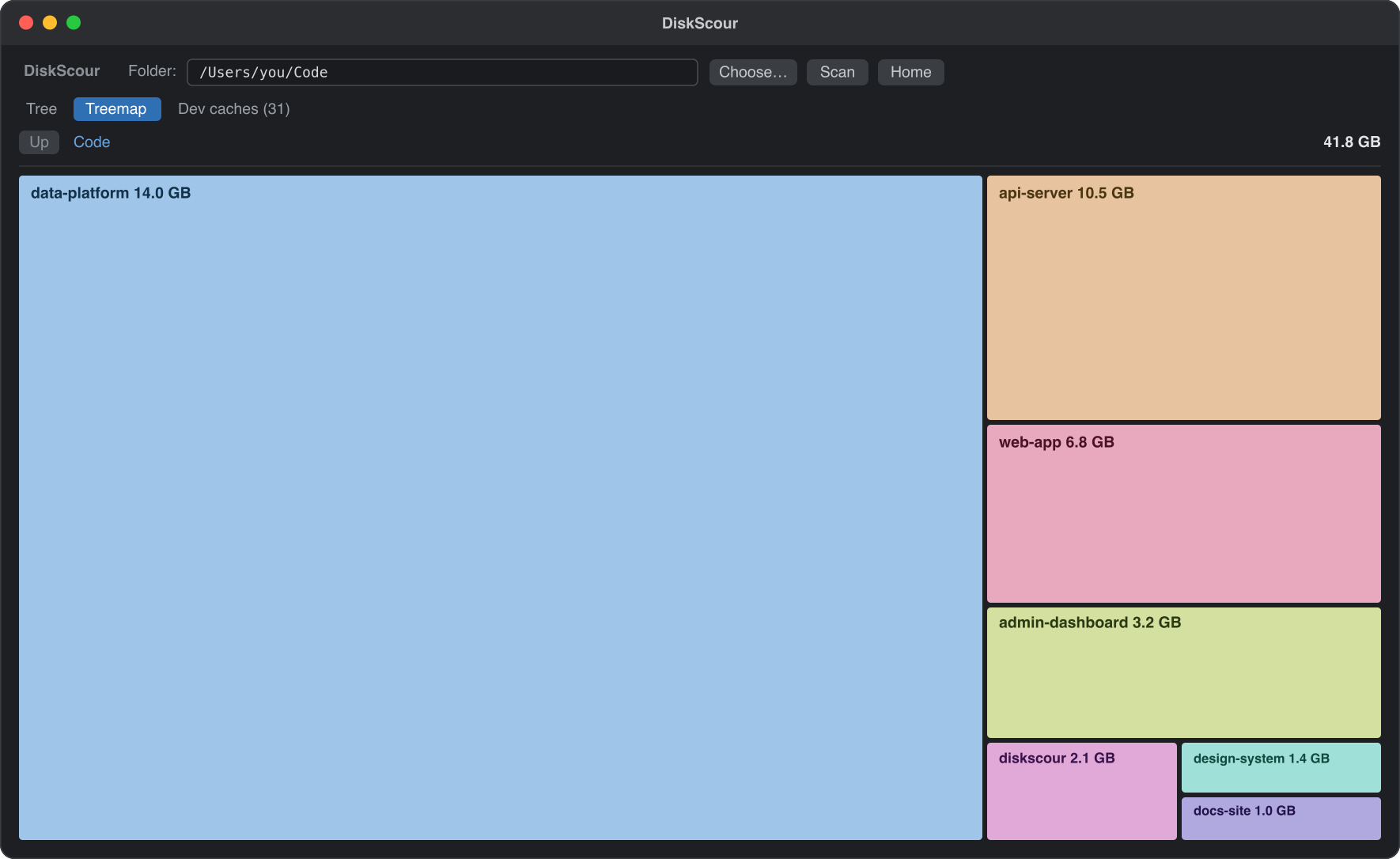
Task: Go to Home folder button
Action: pos(911,72)
